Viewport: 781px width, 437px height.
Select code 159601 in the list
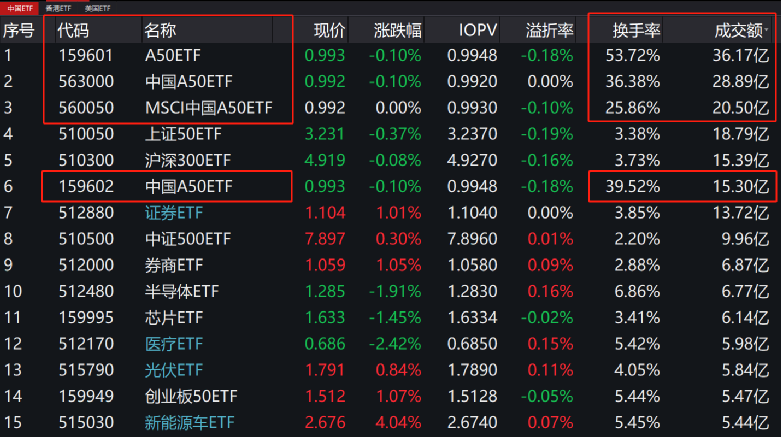click(x=86, y=55)
